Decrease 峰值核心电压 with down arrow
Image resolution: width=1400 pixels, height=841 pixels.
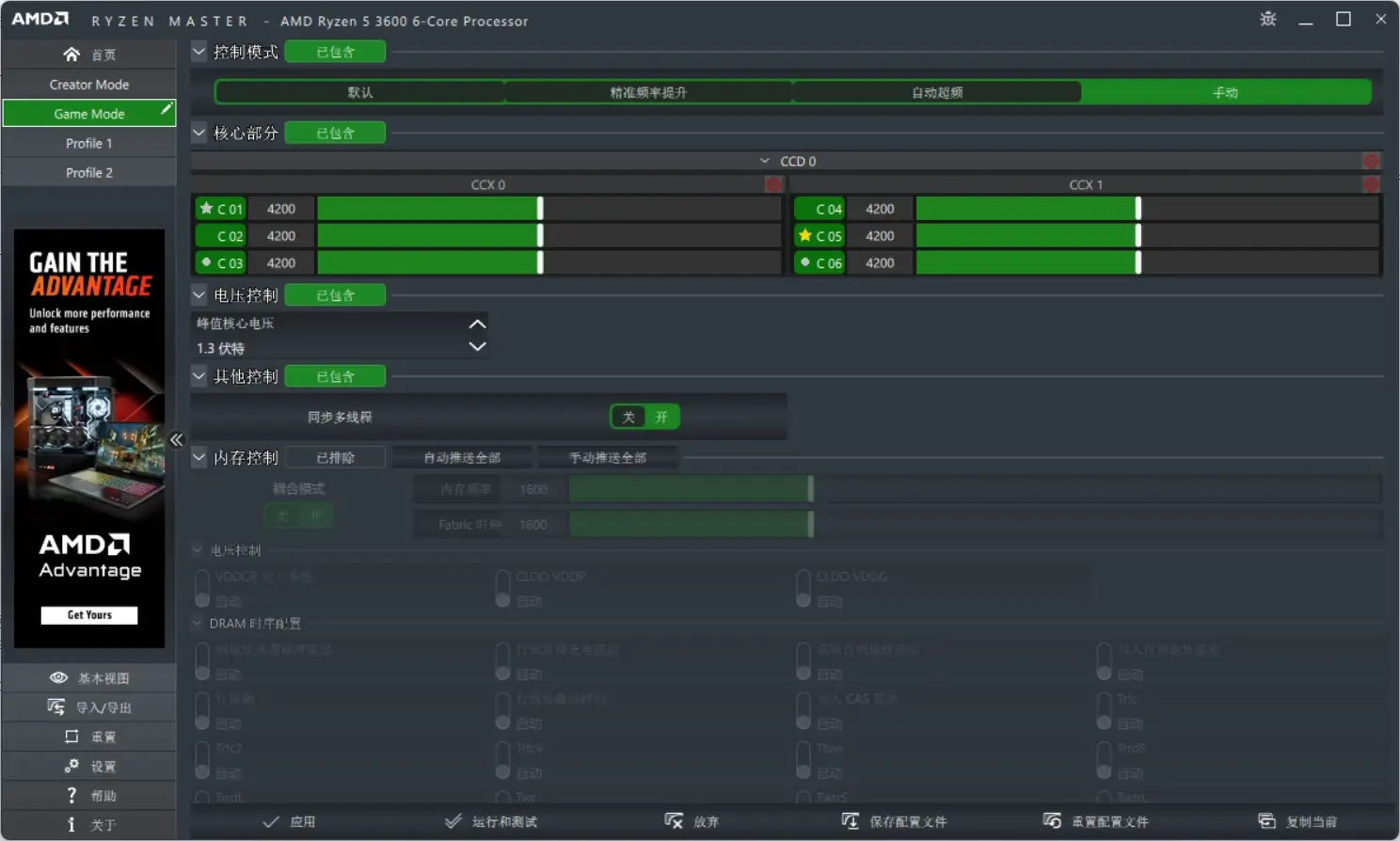pyautogui.click(x=477, y=346)
